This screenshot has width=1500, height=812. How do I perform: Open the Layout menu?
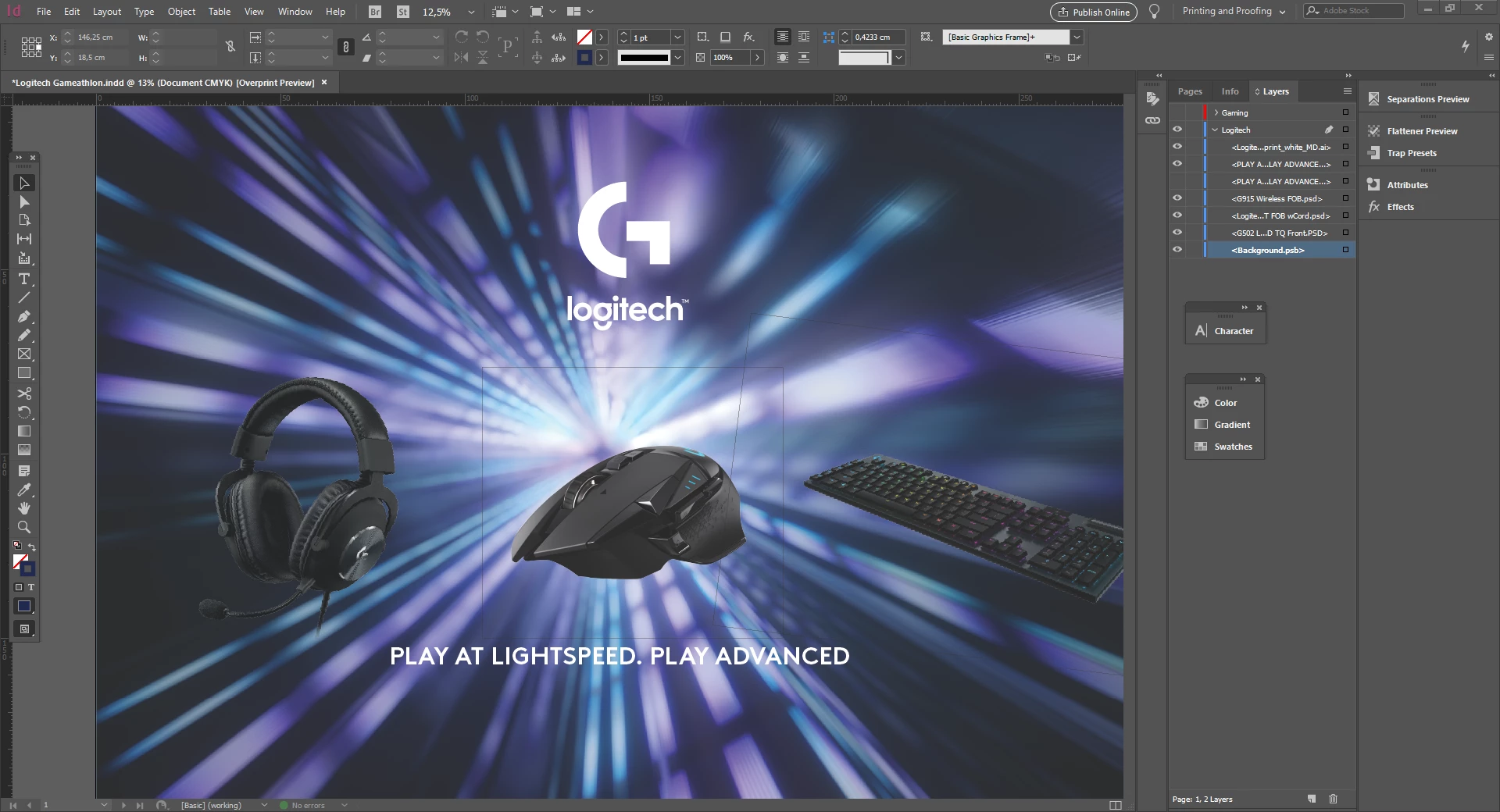tap(107, 12)
